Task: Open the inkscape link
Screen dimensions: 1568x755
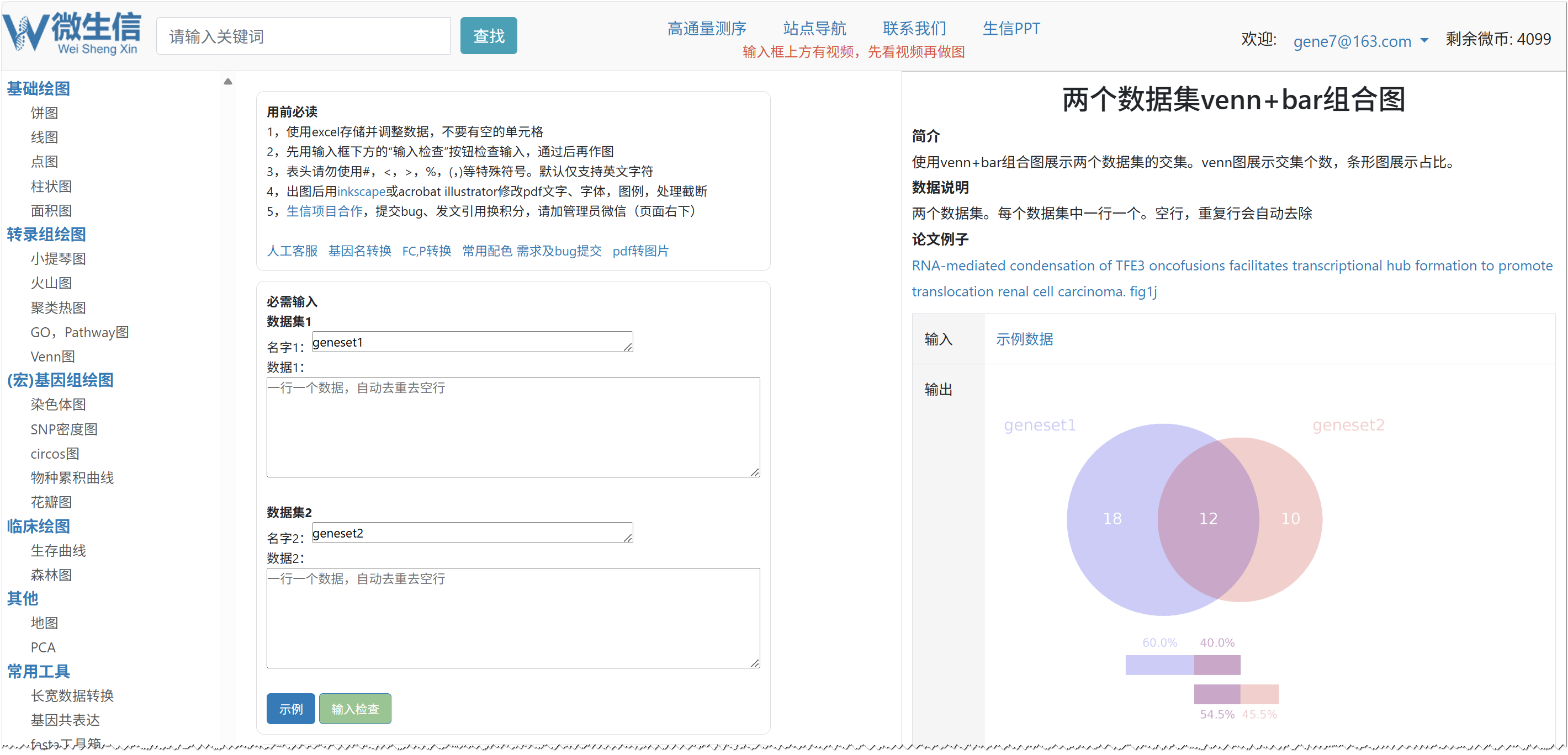Action: 361,192
